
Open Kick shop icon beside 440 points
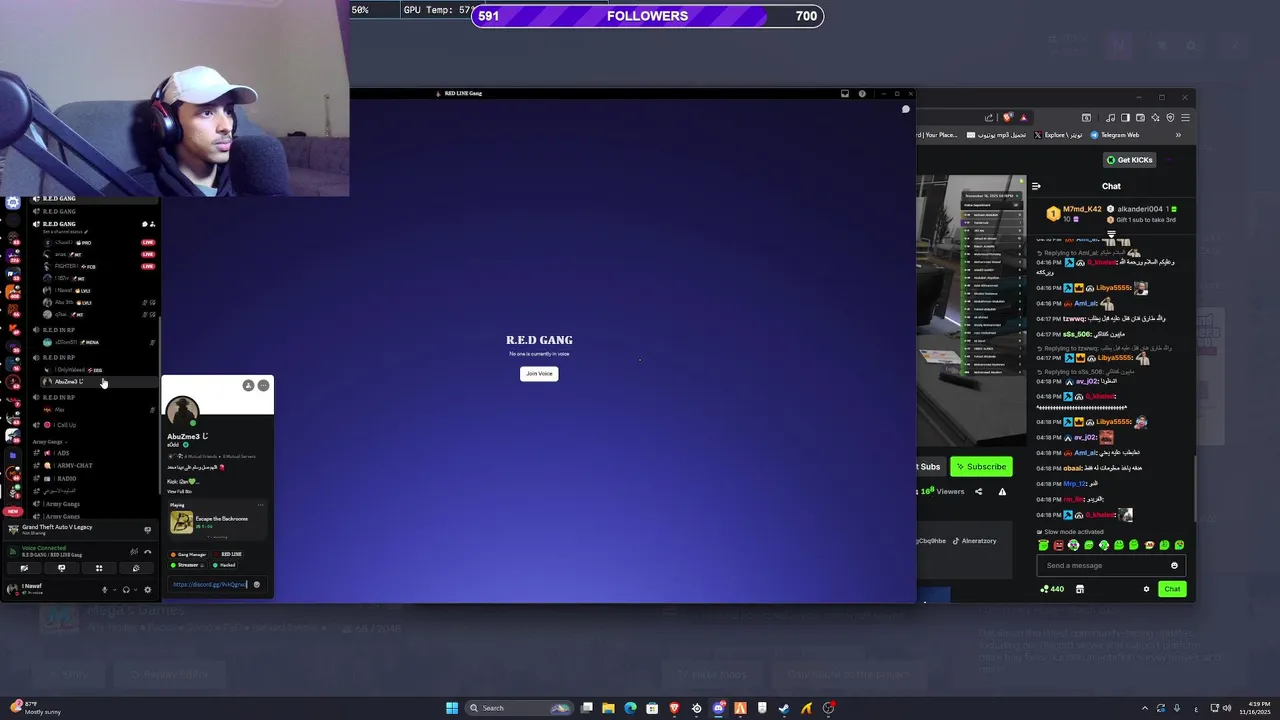point(1079,589)
